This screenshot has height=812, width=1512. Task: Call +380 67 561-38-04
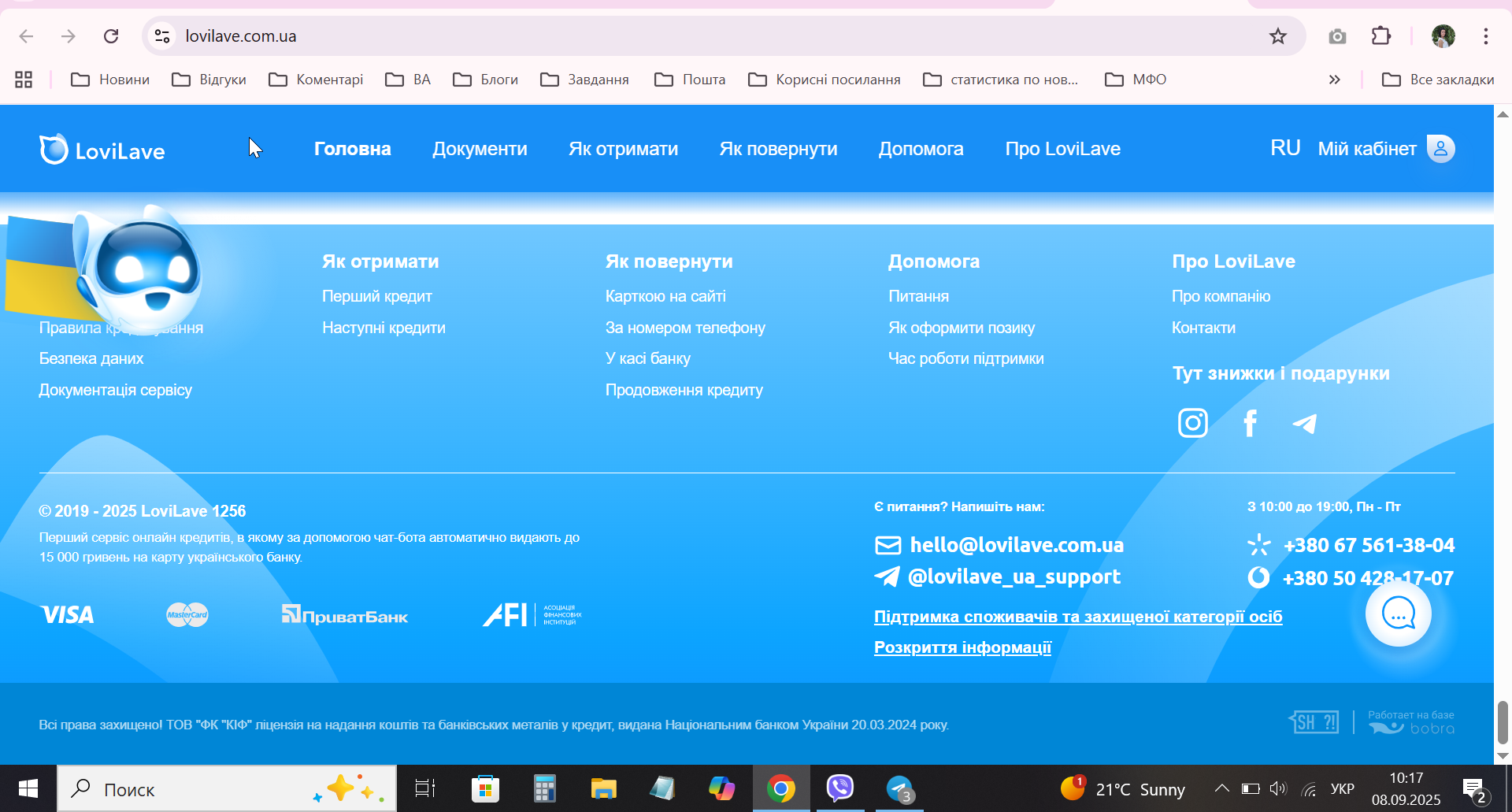[1369, 545]
